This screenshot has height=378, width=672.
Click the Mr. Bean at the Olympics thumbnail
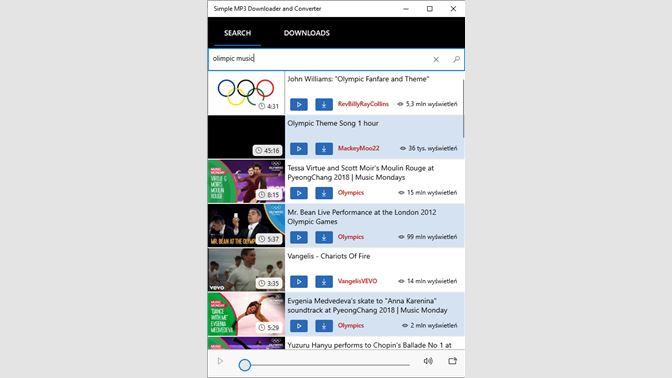pos(246,225)
